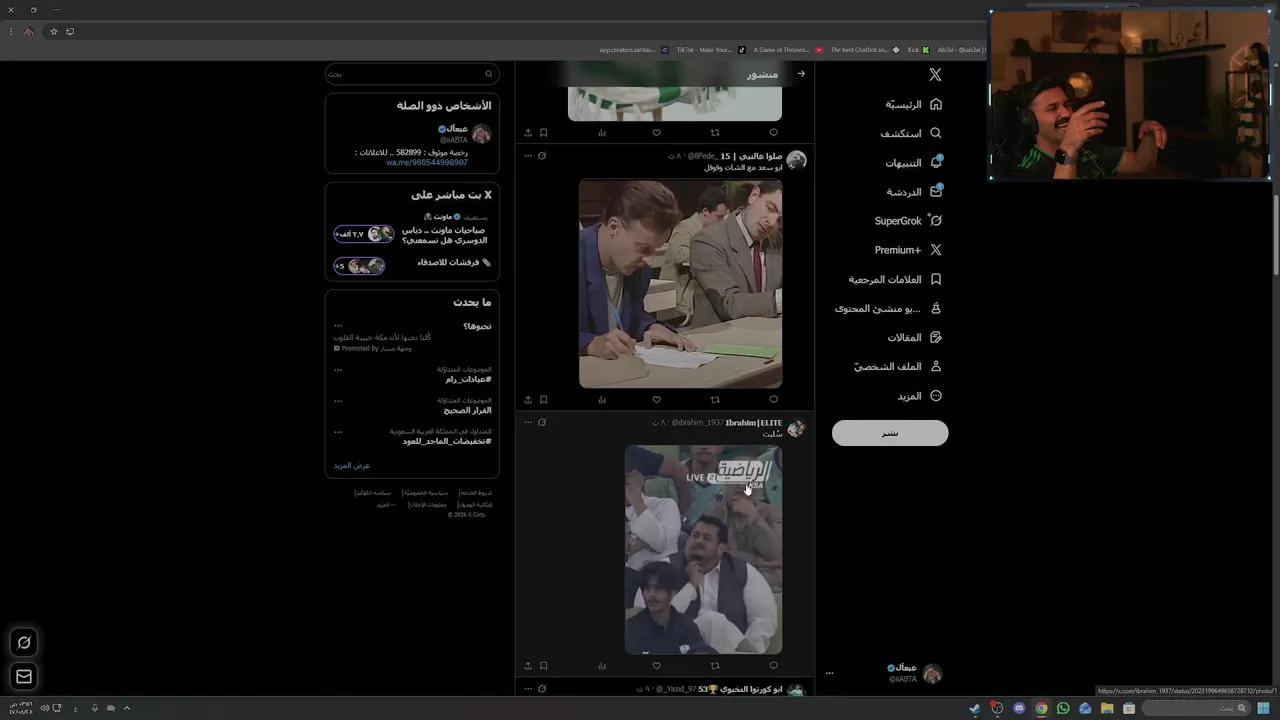Image resolution: width=1280 pixels, height=720 pixels.
Task: View analytics of Ibrahim ELITE post
Action: click(602, 665)
